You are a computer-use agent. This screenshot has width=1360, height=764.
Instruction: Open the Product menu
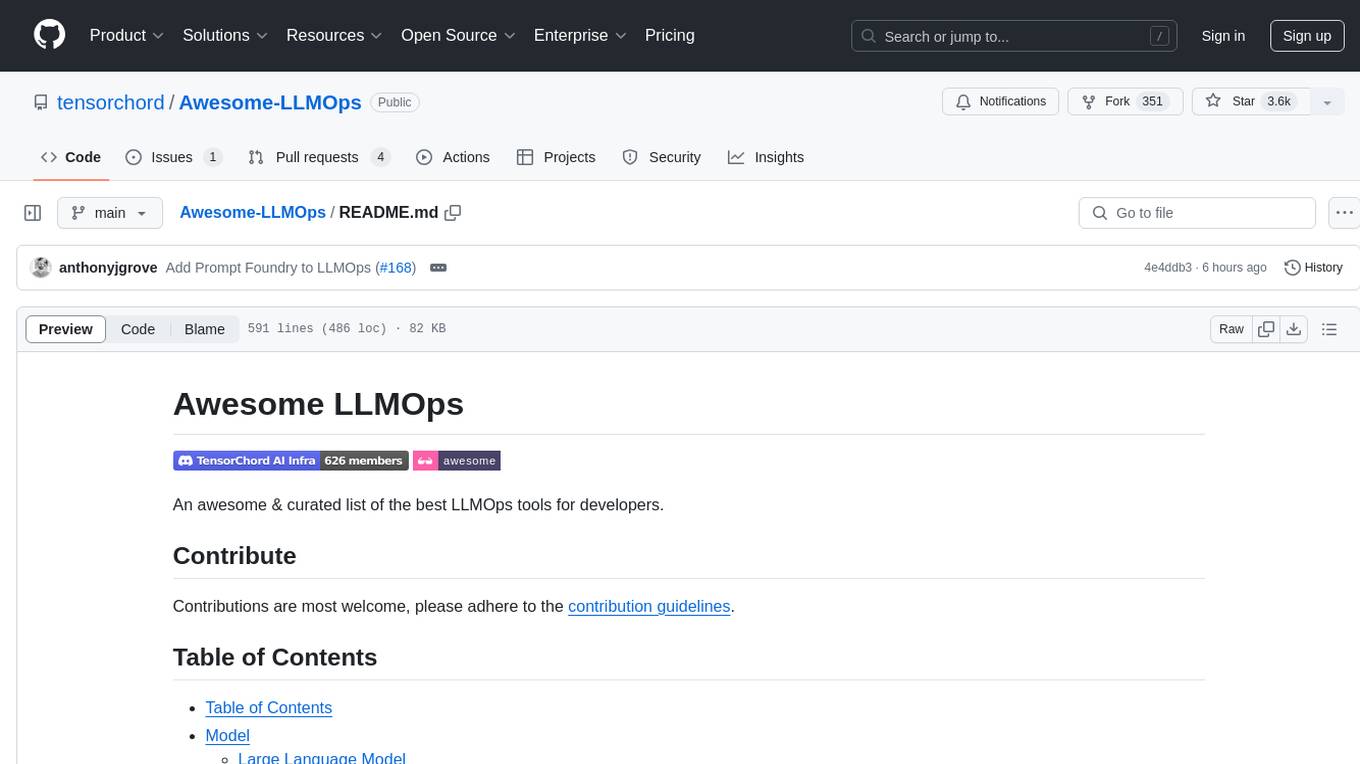point(126,35)
